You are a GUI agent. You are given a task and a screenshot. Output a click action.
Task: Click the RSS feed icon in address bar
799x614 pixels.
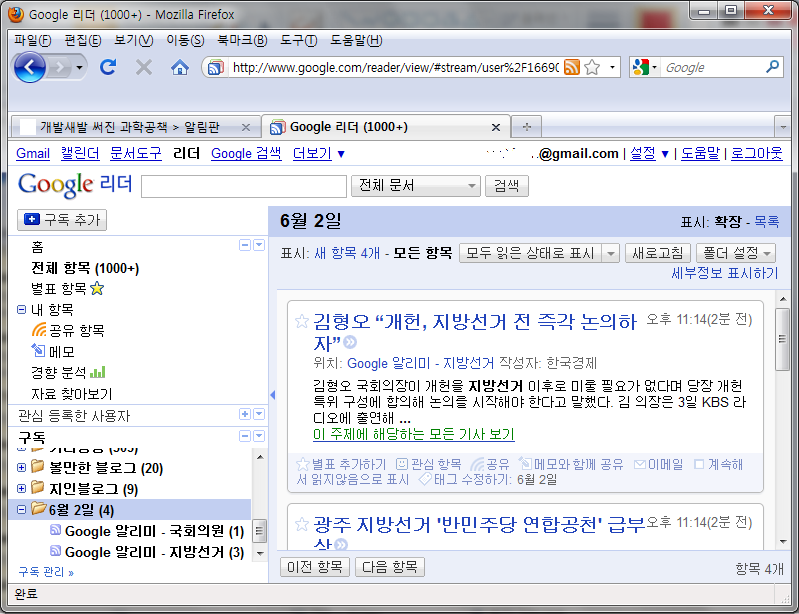(x=571, y=67)
